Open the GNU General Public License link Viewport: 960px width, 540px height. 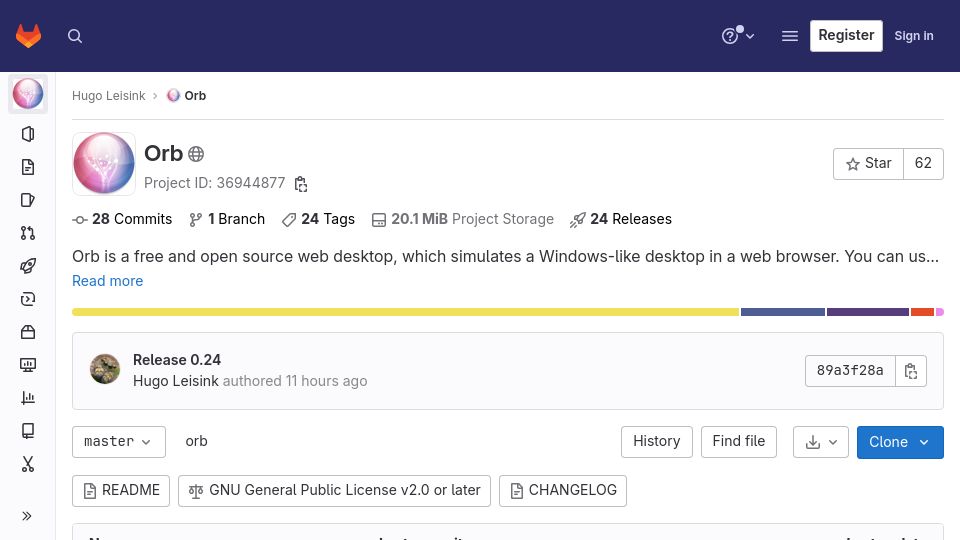click(334, 491)
